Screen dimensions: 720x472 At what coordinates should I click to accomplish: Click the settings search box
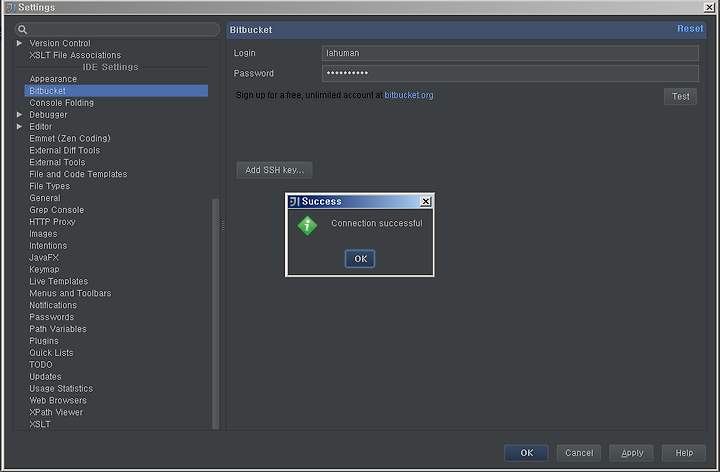tap(117, 29)
